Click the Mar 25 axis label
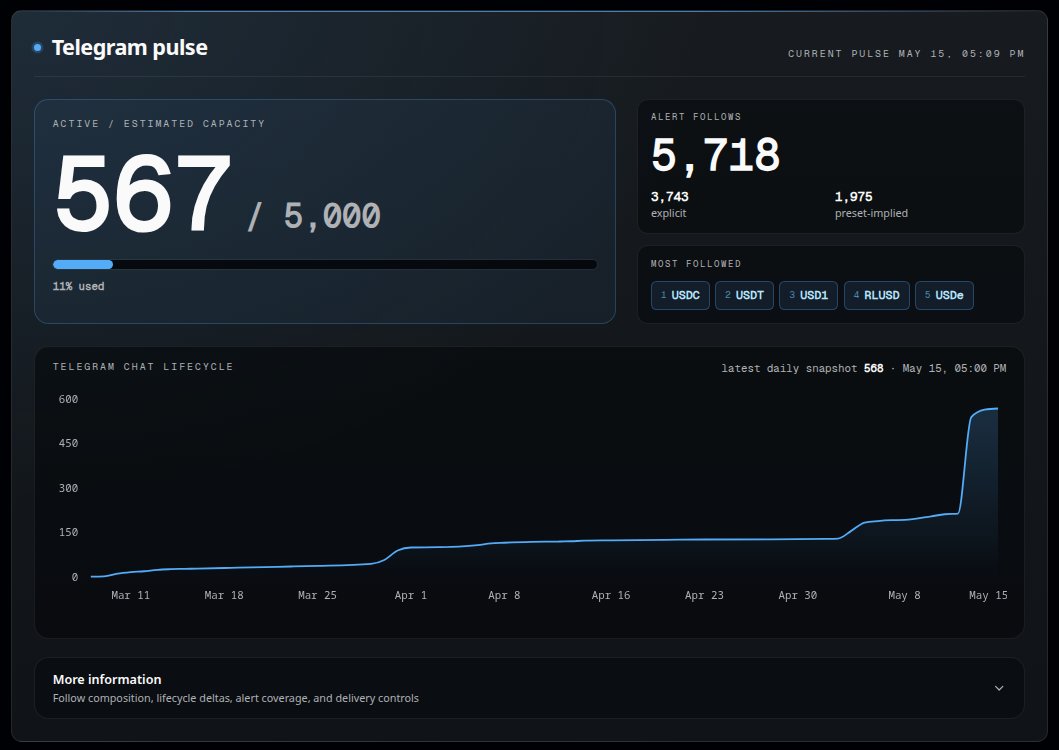1059x750 pixels. point(317,595)
